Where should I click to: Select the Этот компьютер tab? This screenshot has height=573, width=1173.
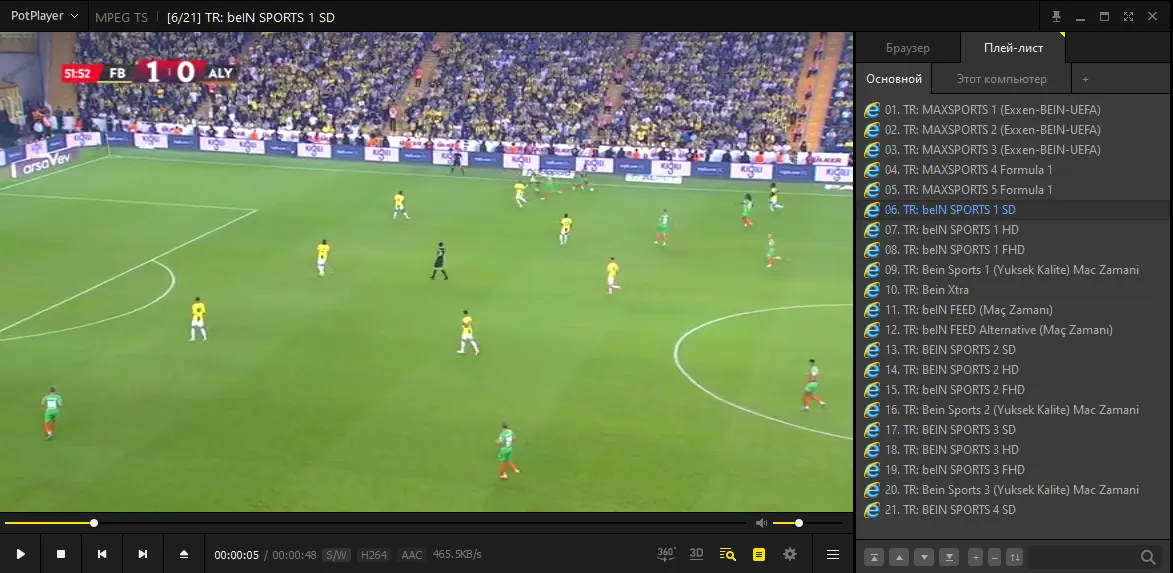coord(1002,79)
